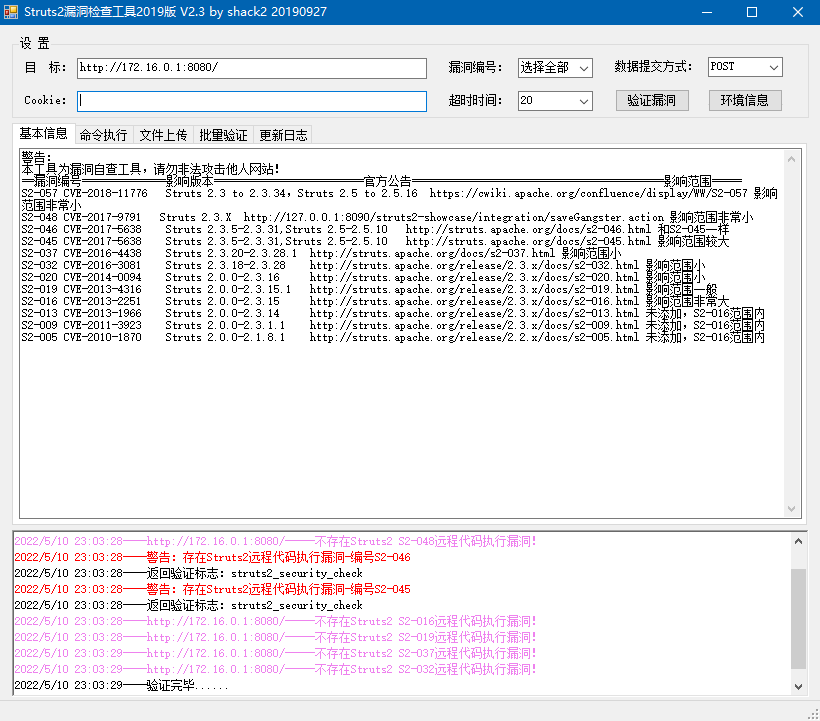Open the 超时时间 dropdown set to 20
820x721 pixels.
pos(555,101)
